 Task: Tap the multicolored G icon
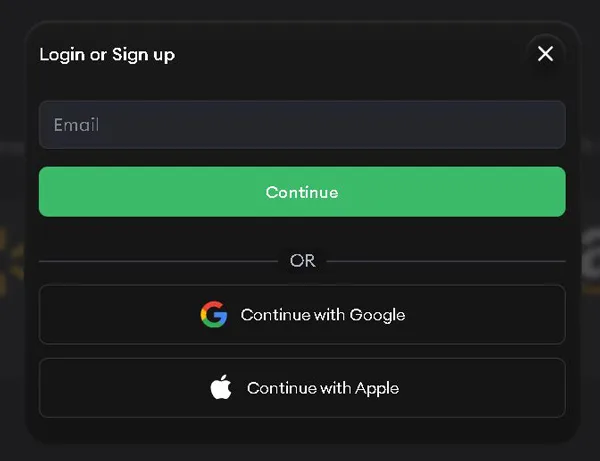pyautogui.click(x=213, y=315)
